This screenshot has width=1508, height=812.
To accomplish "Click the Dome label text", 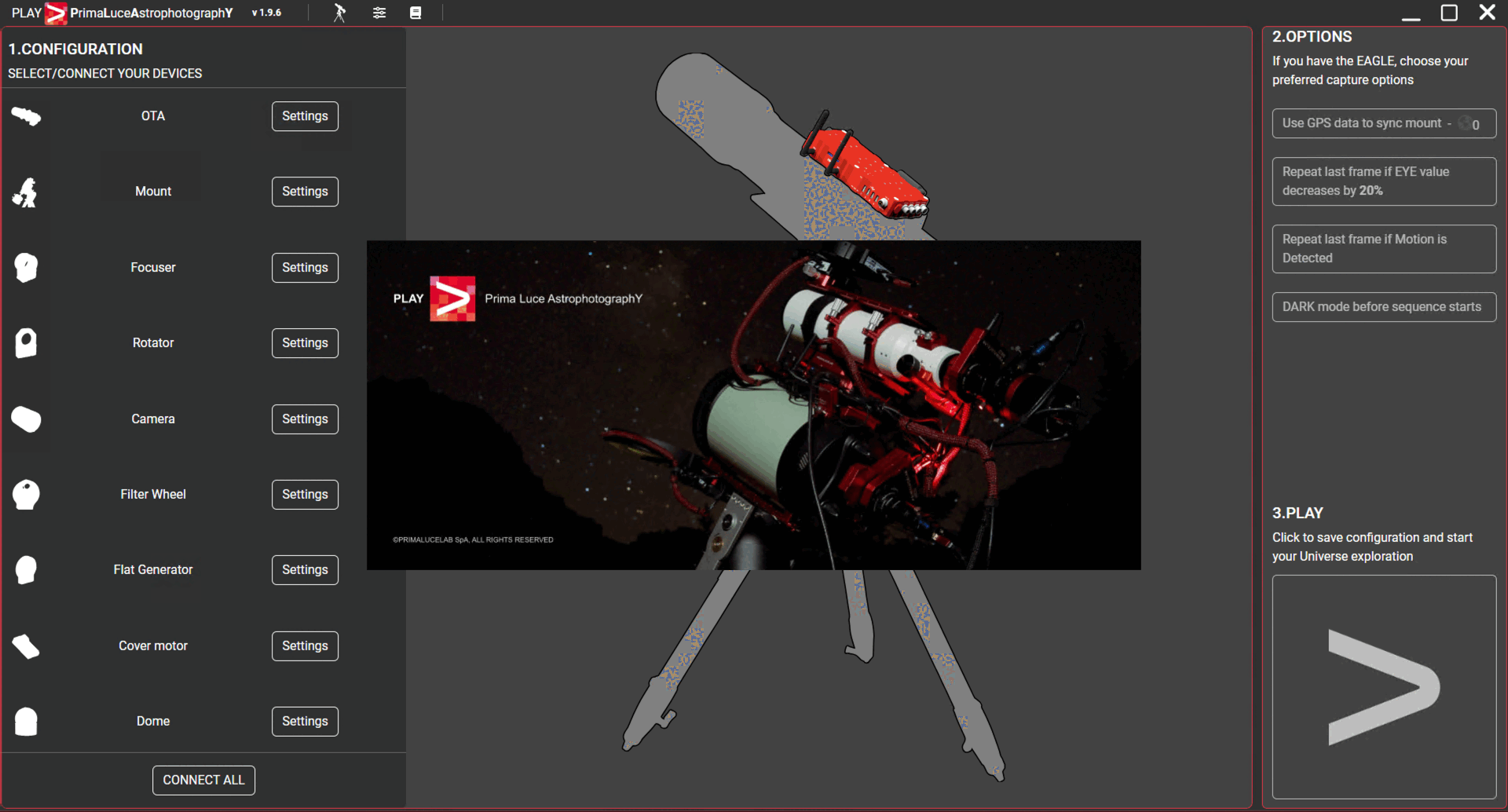I will [153, 722].
